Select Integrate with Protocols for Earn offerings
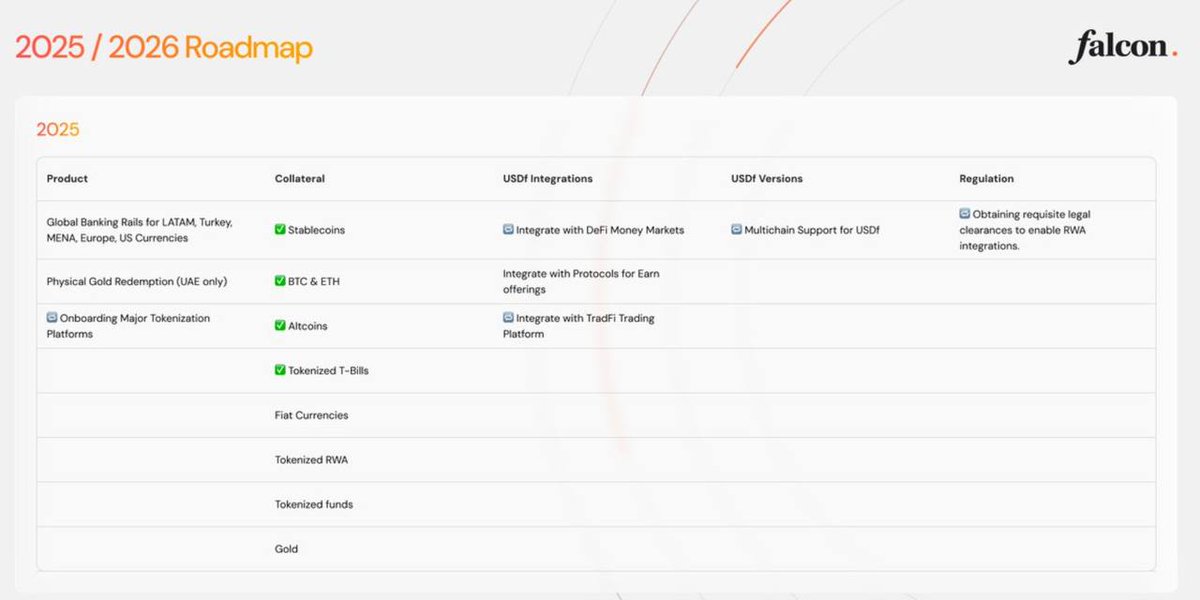The image size is (1200, 600). pyautogui.click(x=581, y=281)
